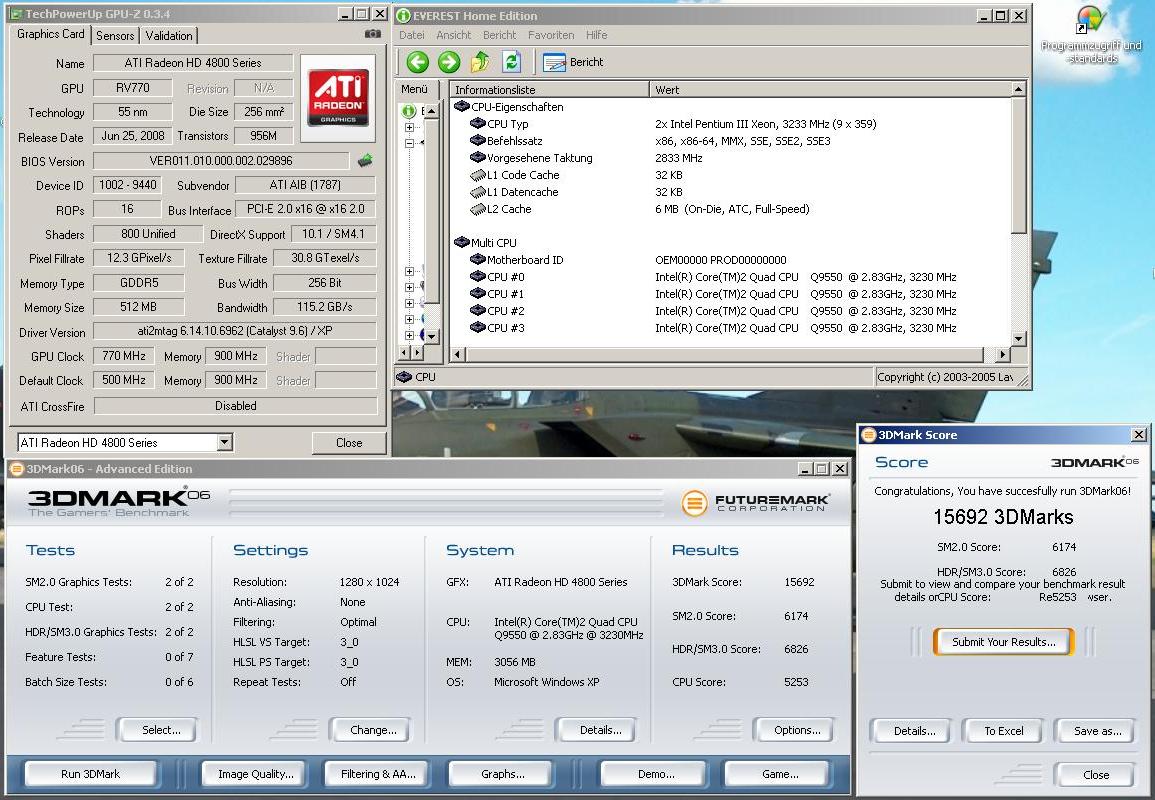Screen dimensions: 1155x800
Task: Click the Demo... button
Action: [656, 773]
